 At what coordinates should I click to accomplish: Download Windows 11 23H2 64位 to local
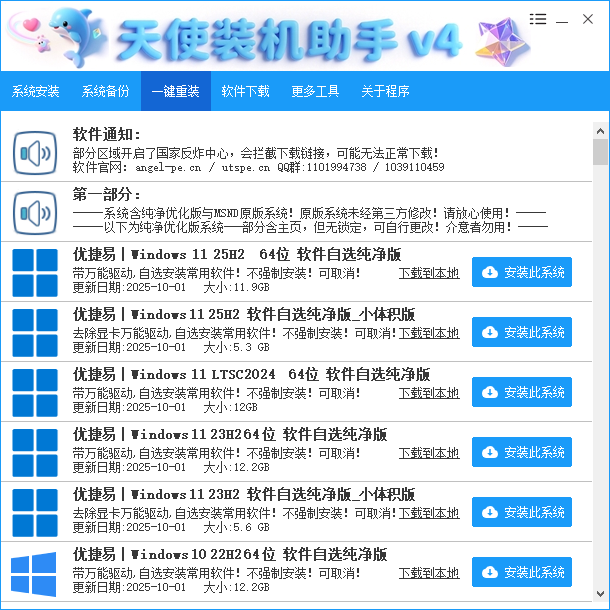click(429, 453)
